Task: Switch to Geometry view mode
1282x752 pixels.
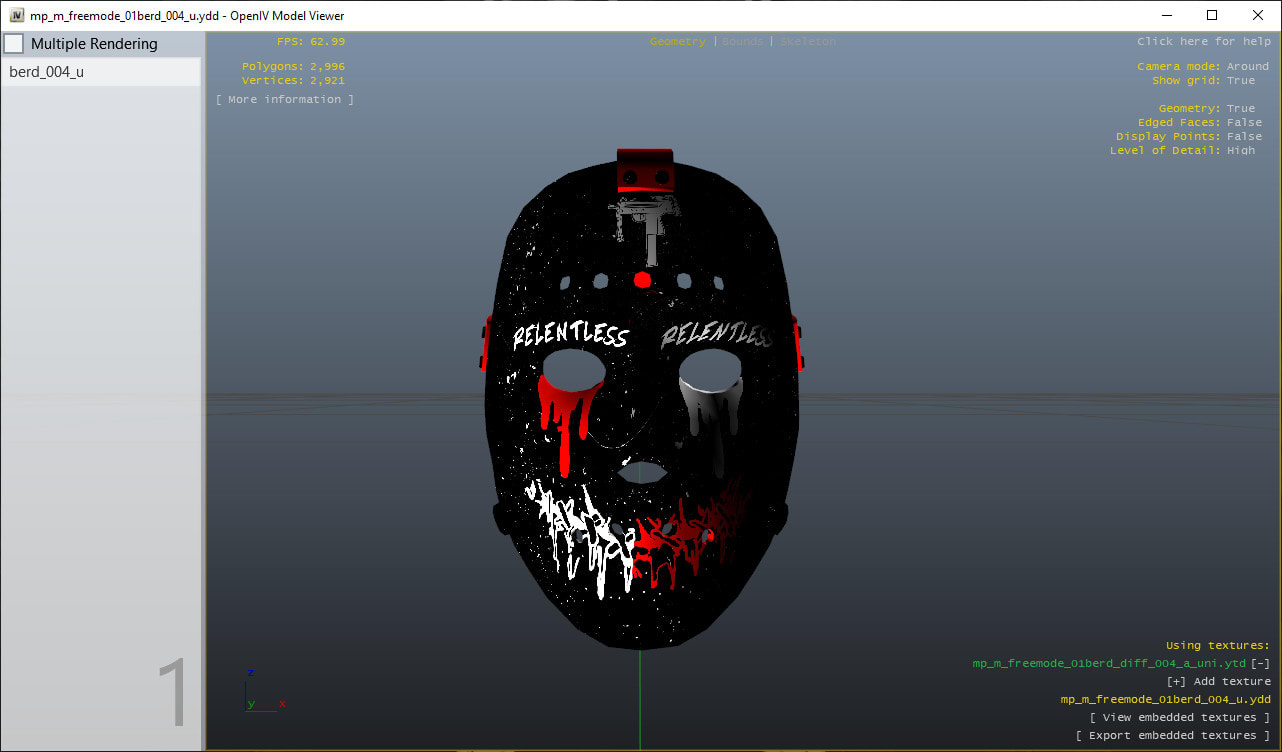Action: 677,42
